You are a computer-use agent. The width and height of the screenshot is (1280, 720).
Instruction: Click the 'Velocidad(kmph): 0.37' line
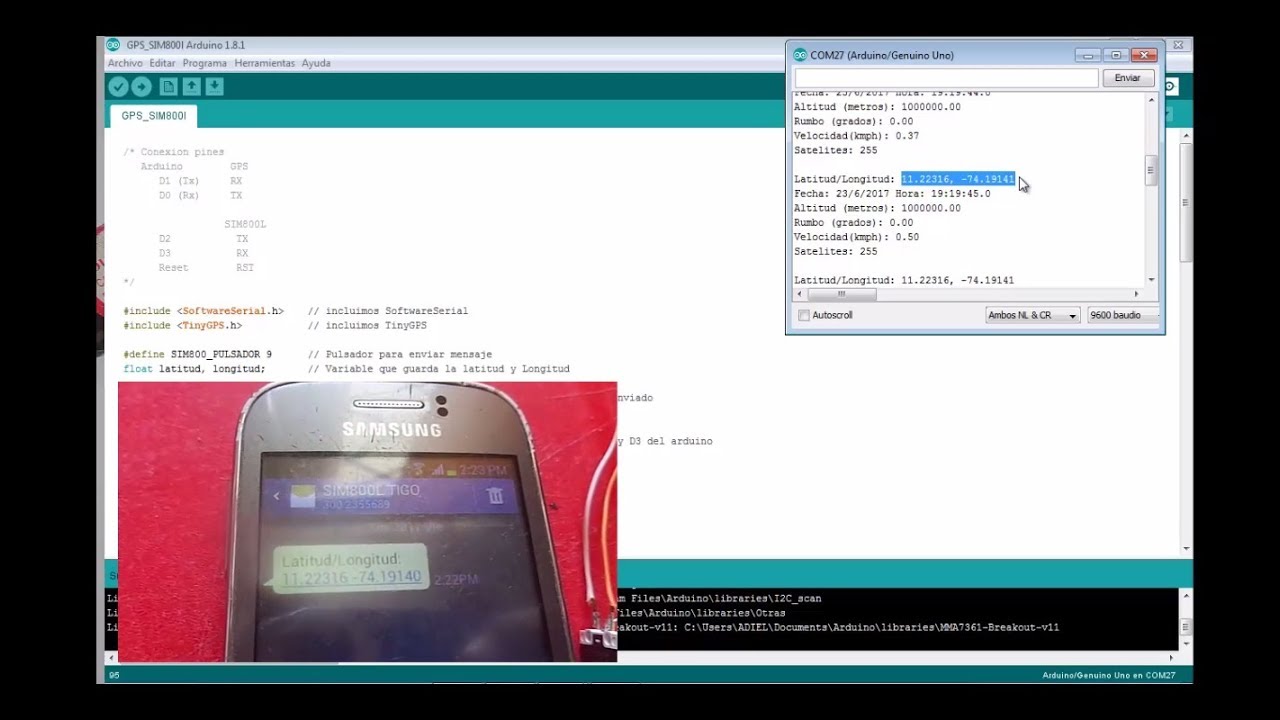click(856, 136)
